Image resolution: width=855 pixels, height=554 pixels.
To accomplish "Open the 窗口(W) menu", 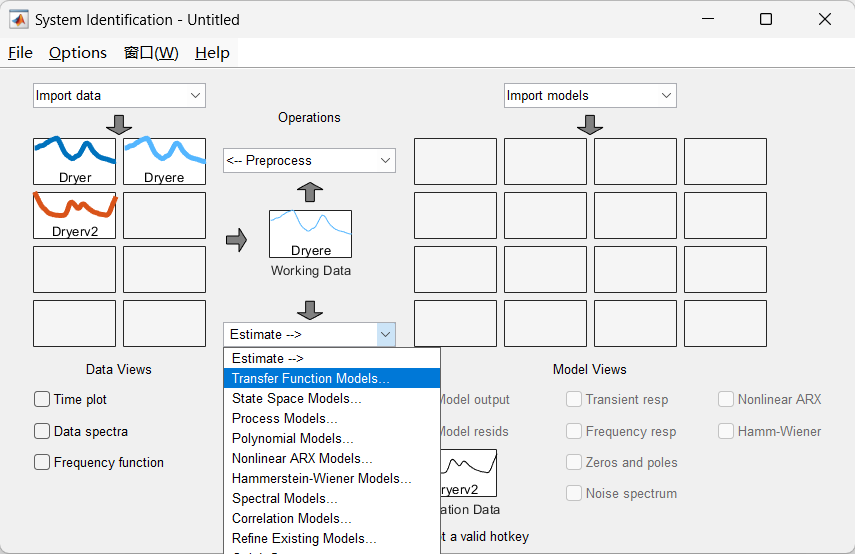I will (x=151, y=53).
